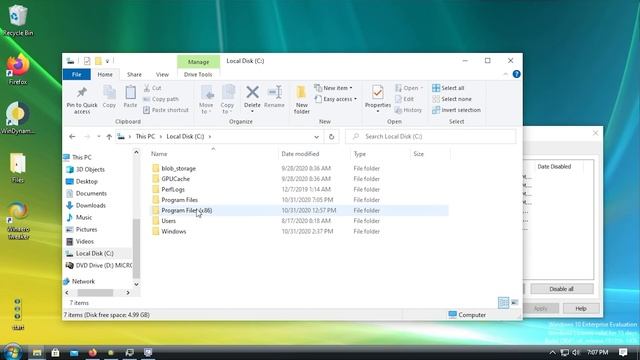
Task: Click Select none in ribbon
Action: 452,99
